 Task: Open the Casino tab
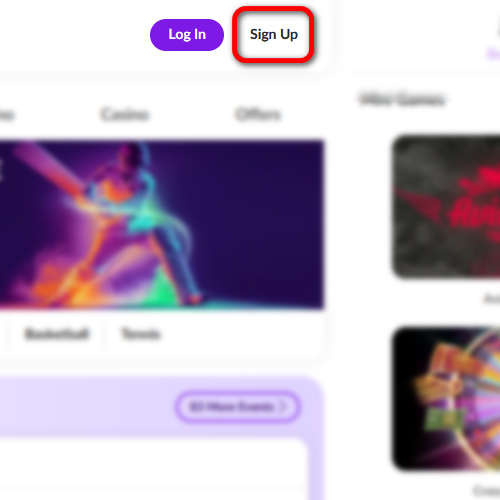(x=125, y=114)
